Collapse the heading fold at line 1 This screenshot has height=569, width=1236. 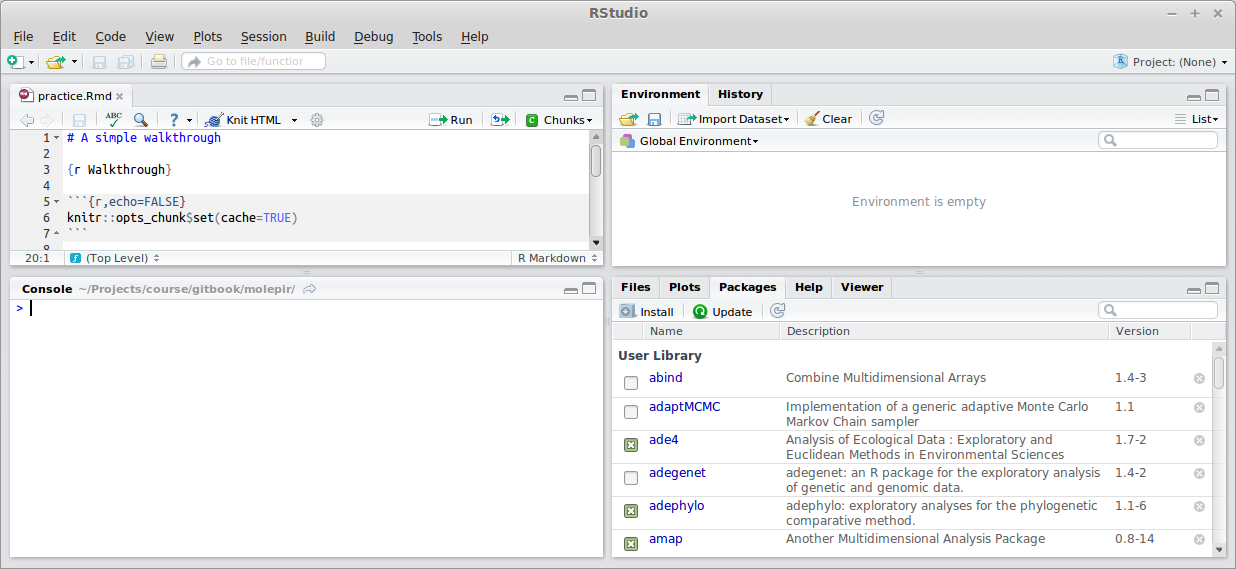(57, 138)
